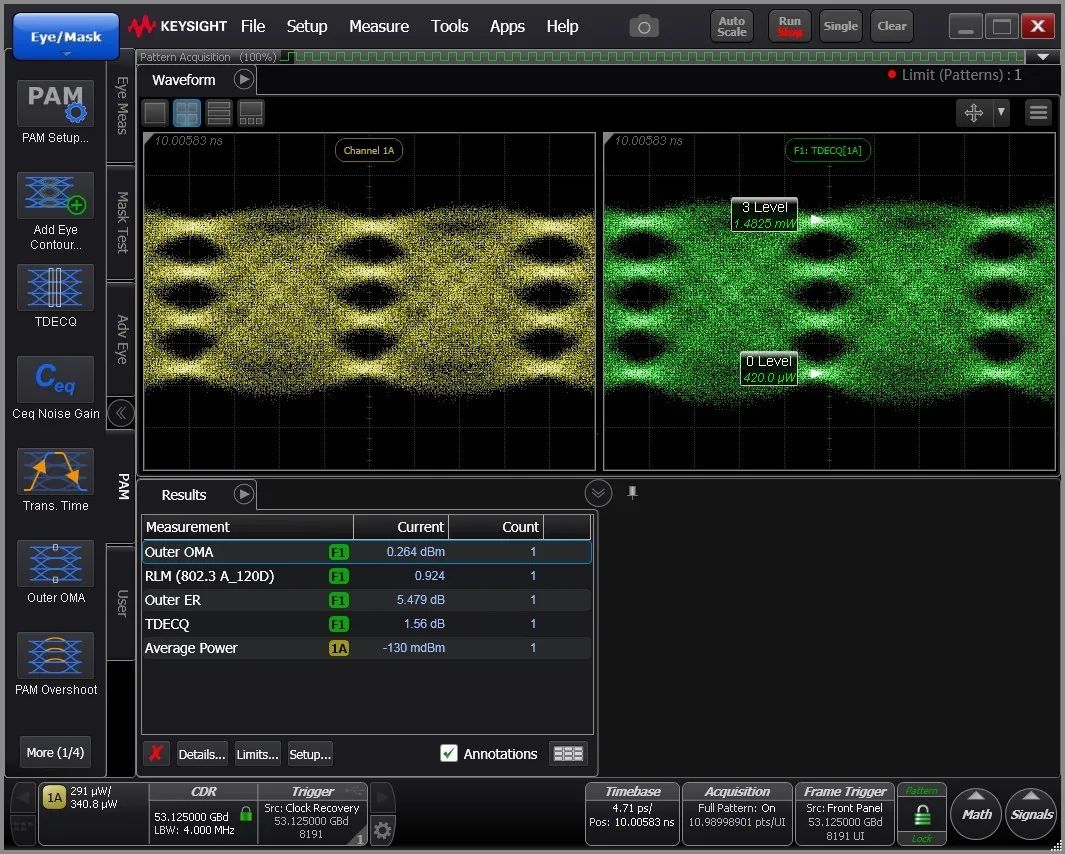Toggle the Run Stop acquisition button

789,26
